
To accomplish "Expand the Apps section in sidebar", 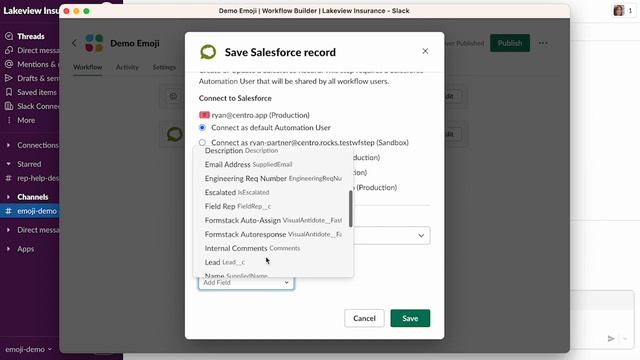I will click(8, 249).
